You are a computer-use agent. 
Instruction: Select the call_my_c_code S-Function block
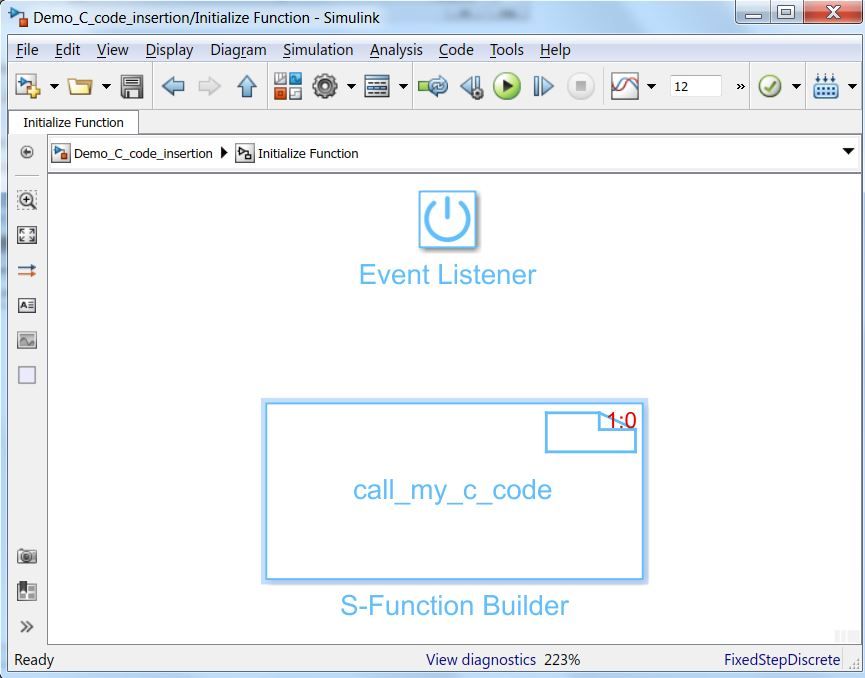(x=454, y=491)
